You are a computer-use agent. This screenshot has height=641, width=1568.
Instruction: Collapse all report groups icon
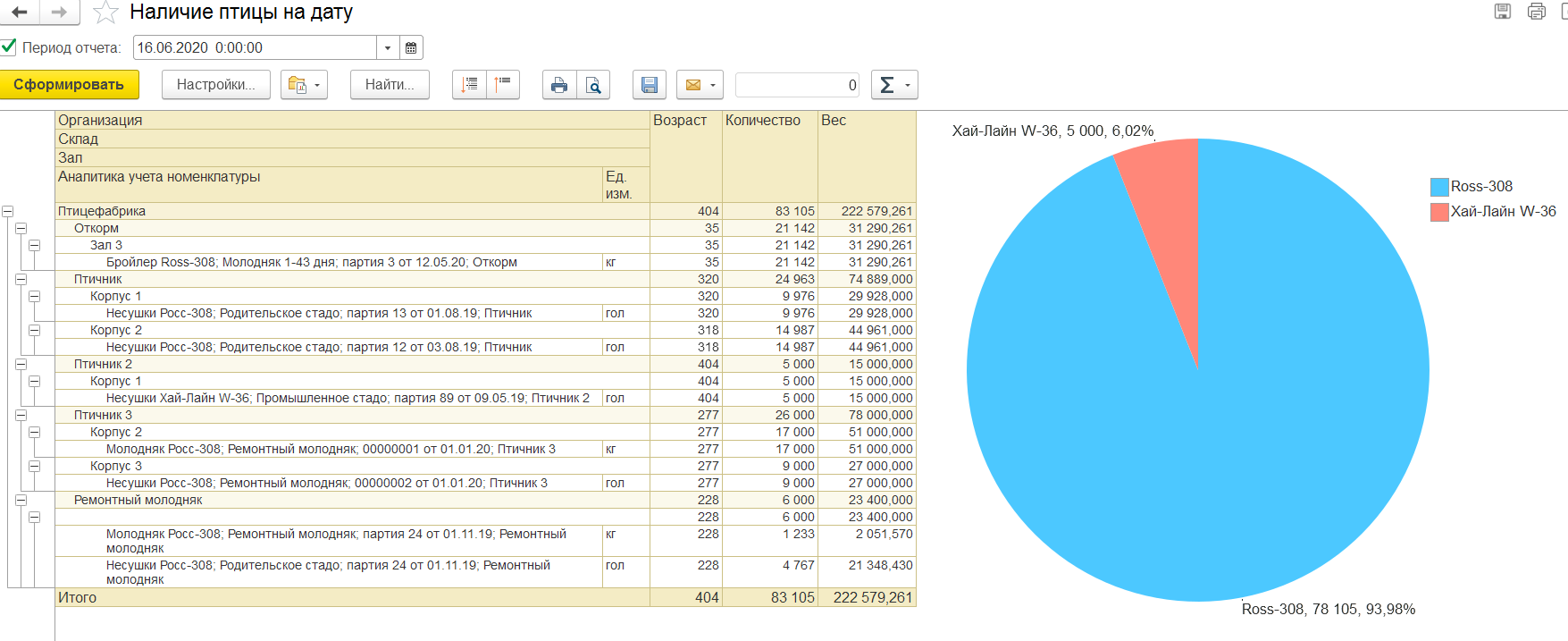(503, 85)
